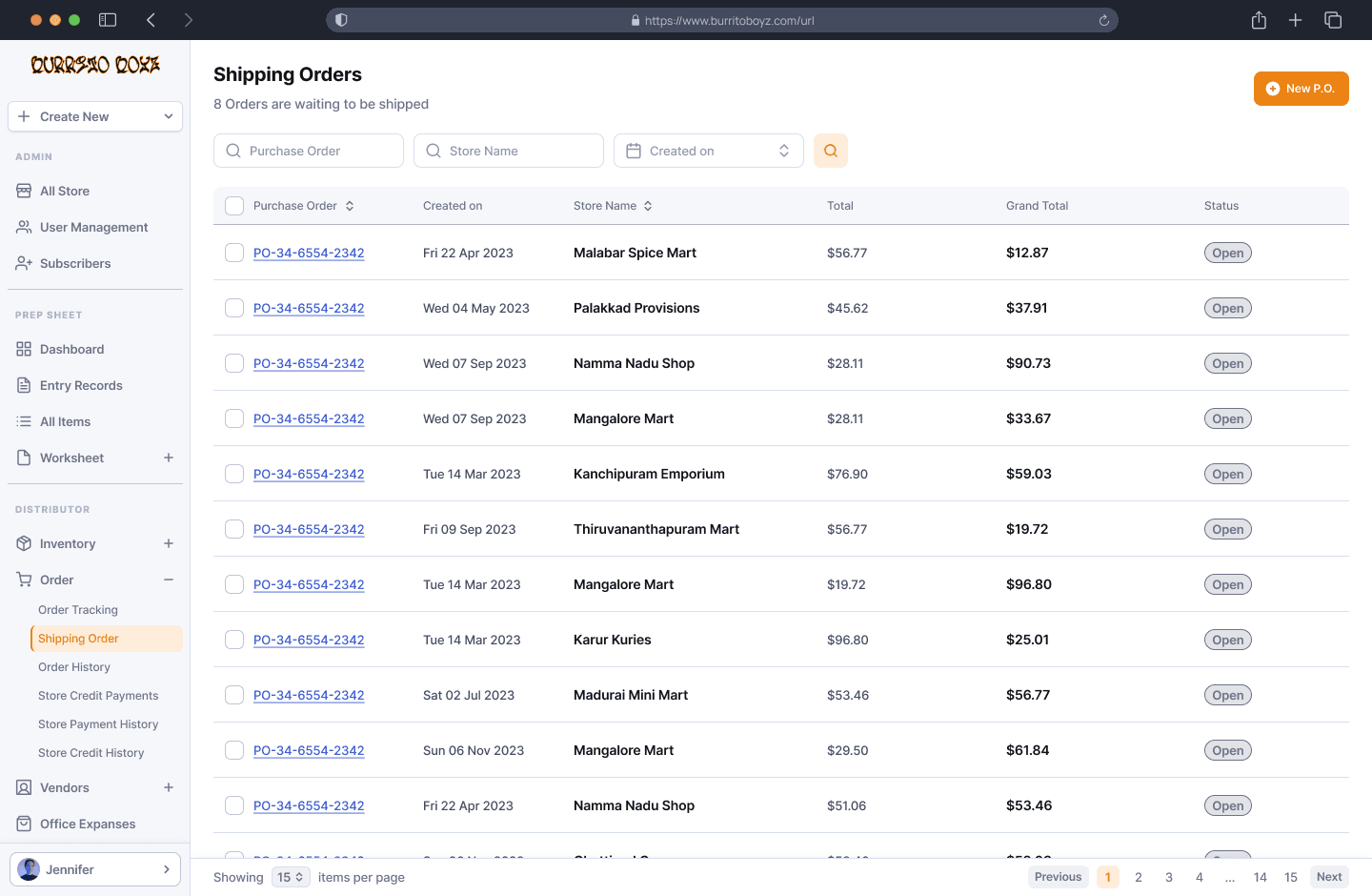Click Burrito Boyz logo
Screen dimensions: 1372x896
(95, 65)
